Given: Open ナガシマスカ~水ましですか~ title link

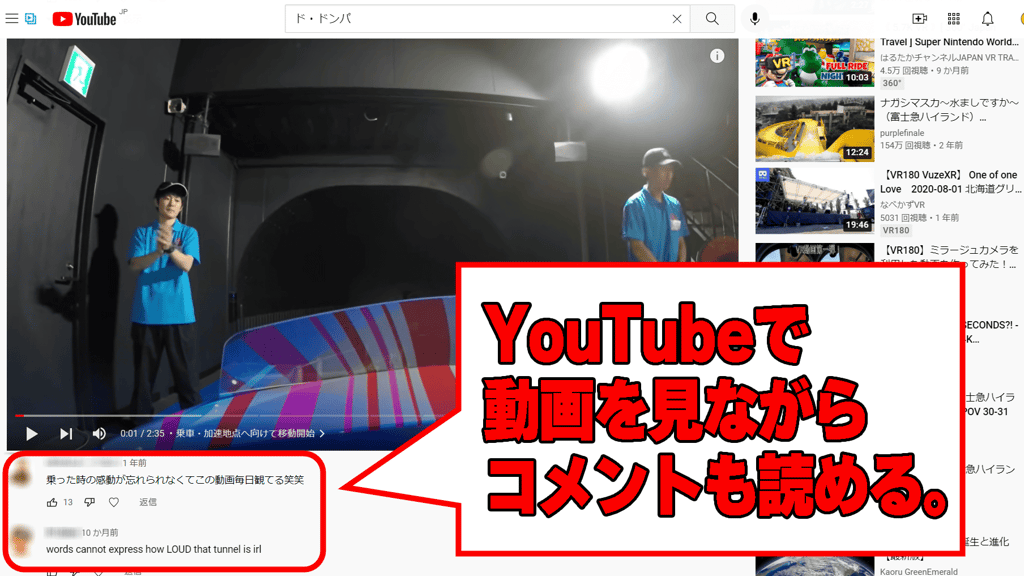Looking at the screenshot, I should pyautogui.click(x=949, y=110).
